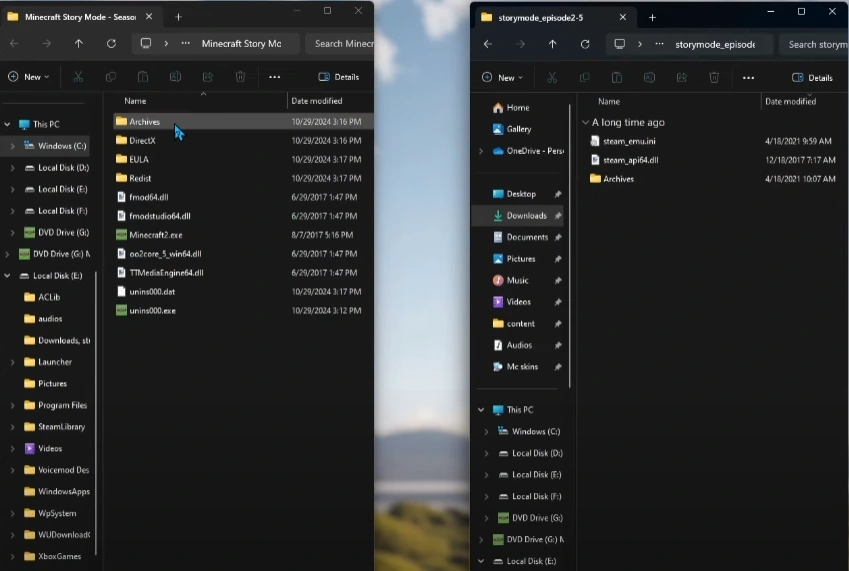Close the storymode_episode2-5 tab
Viewport: 849px width, 571px height.
point(623,17)
